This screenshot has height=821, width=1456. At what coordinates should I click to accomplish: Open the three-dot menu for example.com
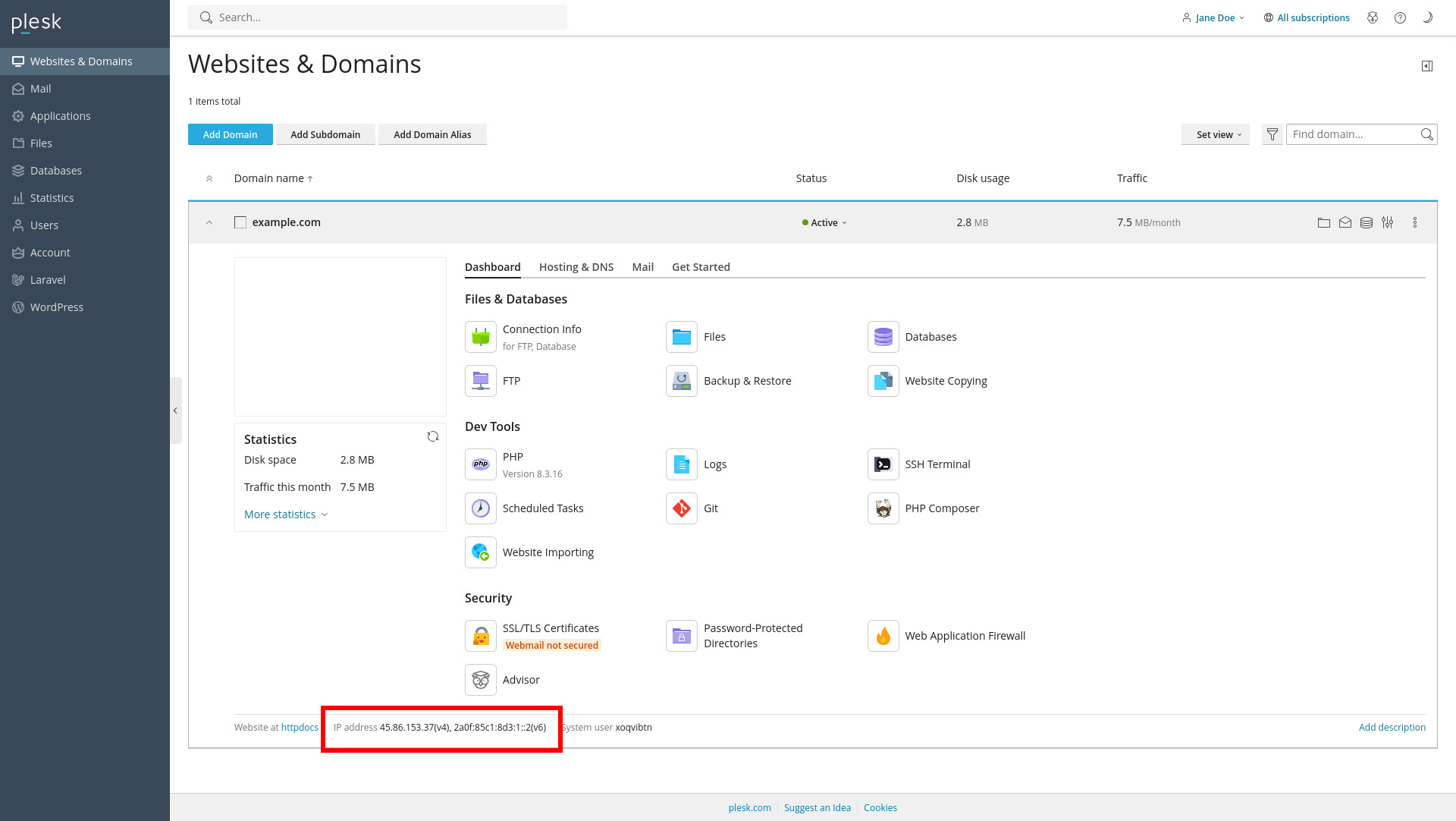pos(1415,222)
